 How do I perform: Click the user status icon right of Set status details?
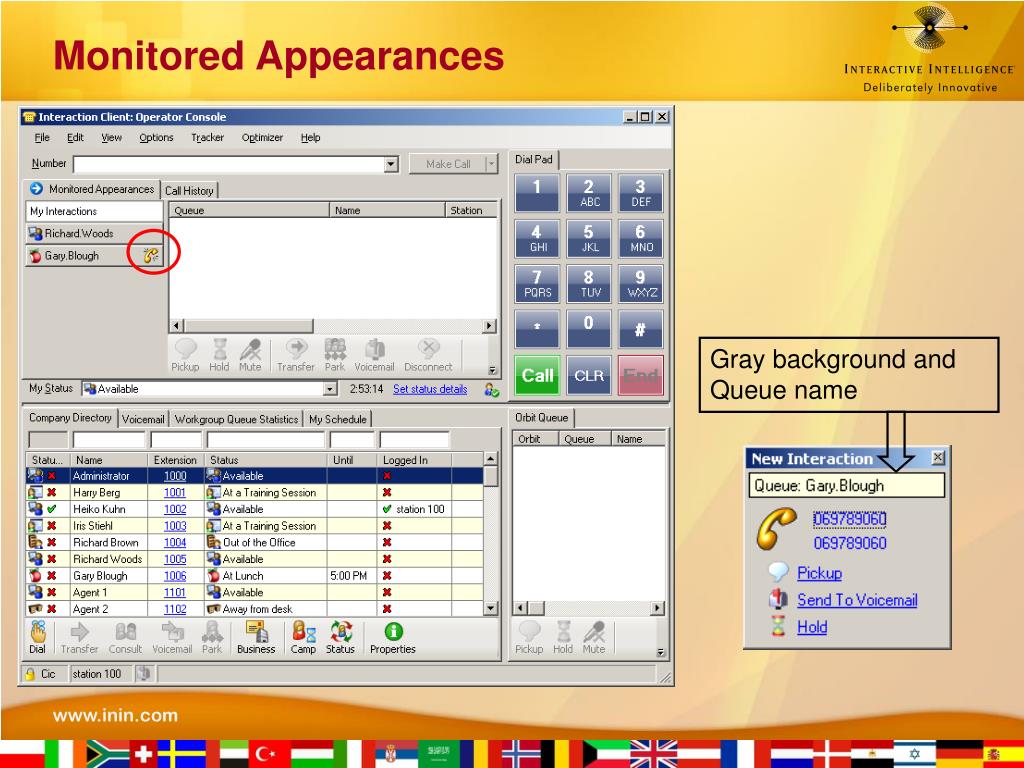492,390
